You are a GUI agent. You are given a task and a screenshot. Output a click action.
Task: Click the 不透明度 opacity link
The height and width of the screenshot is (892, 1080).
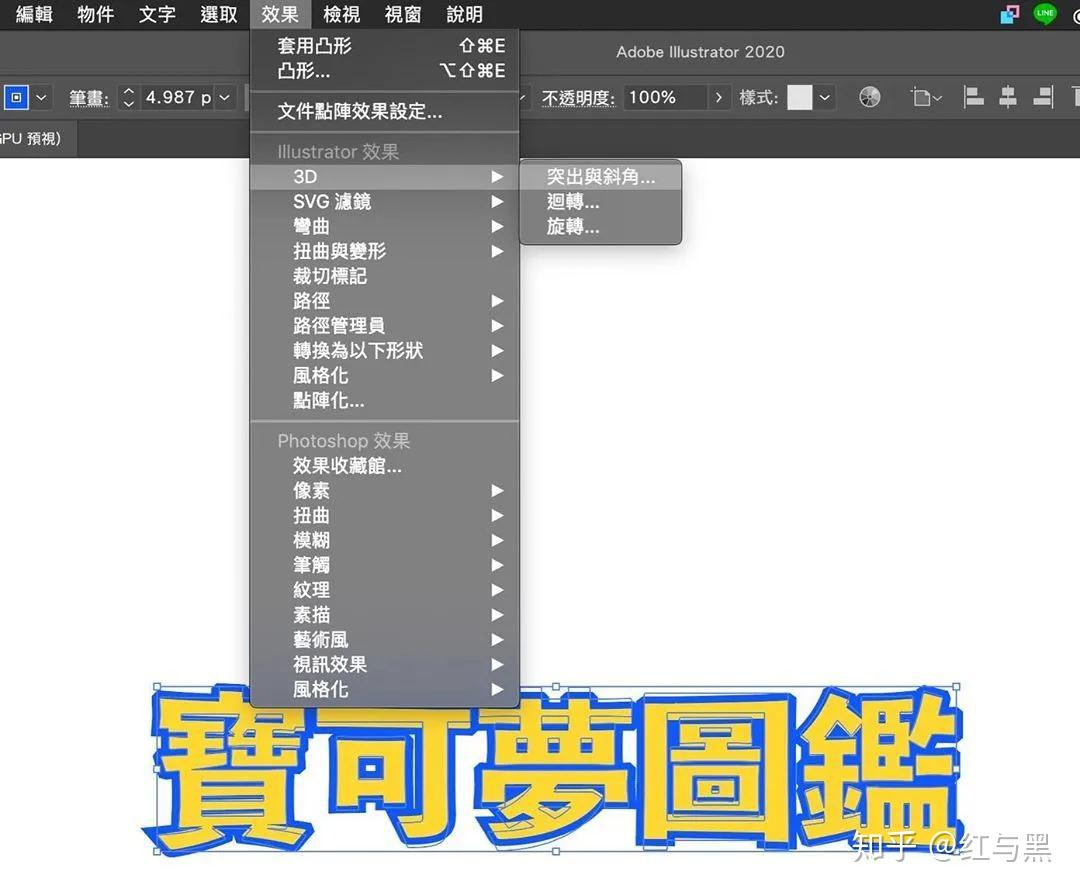coord(579,98)
